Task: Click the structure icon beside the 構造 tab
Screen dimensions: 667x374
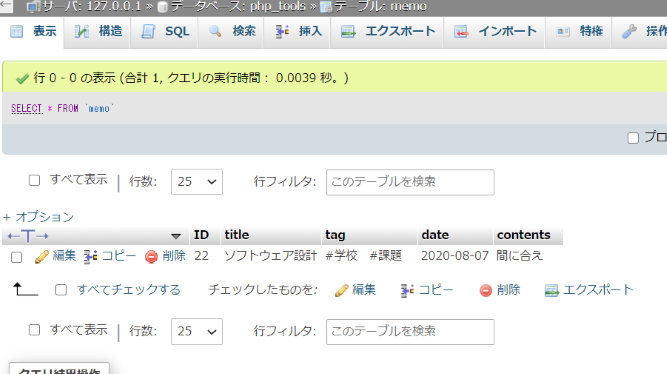Action: [x=82, y=31]
